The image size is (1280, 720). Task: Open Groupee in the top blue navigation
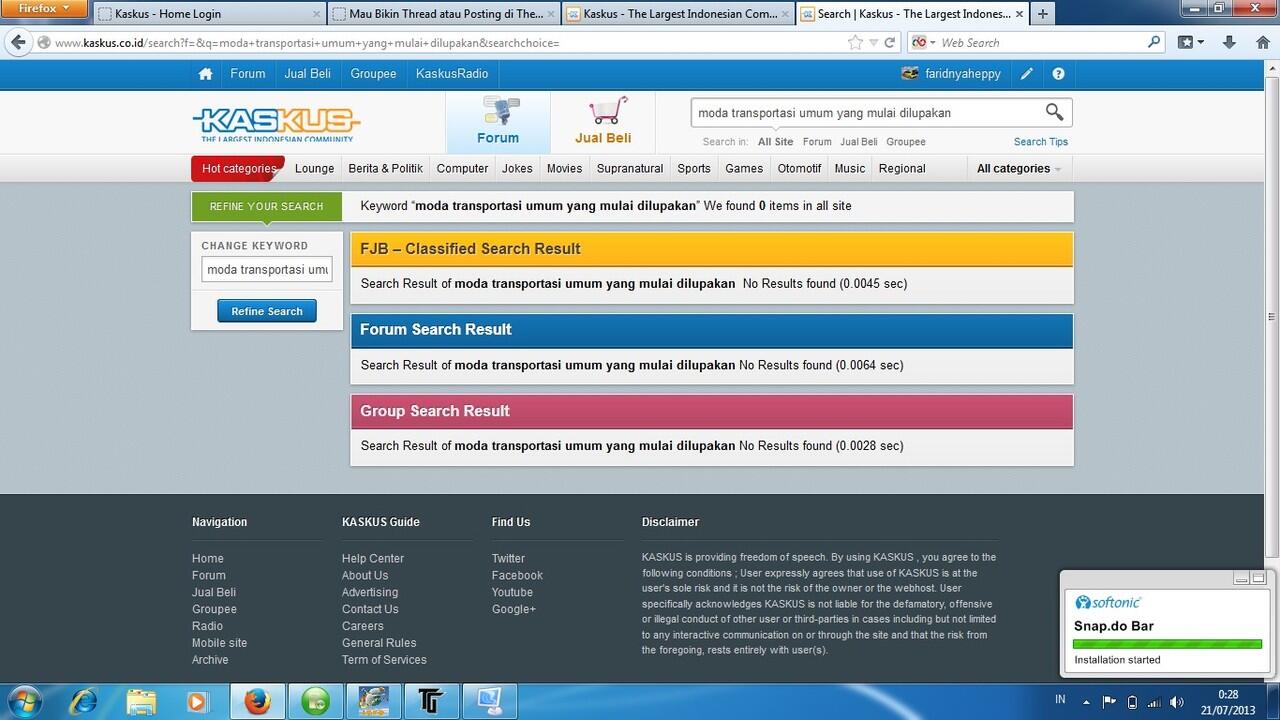[x=373, y=74]
